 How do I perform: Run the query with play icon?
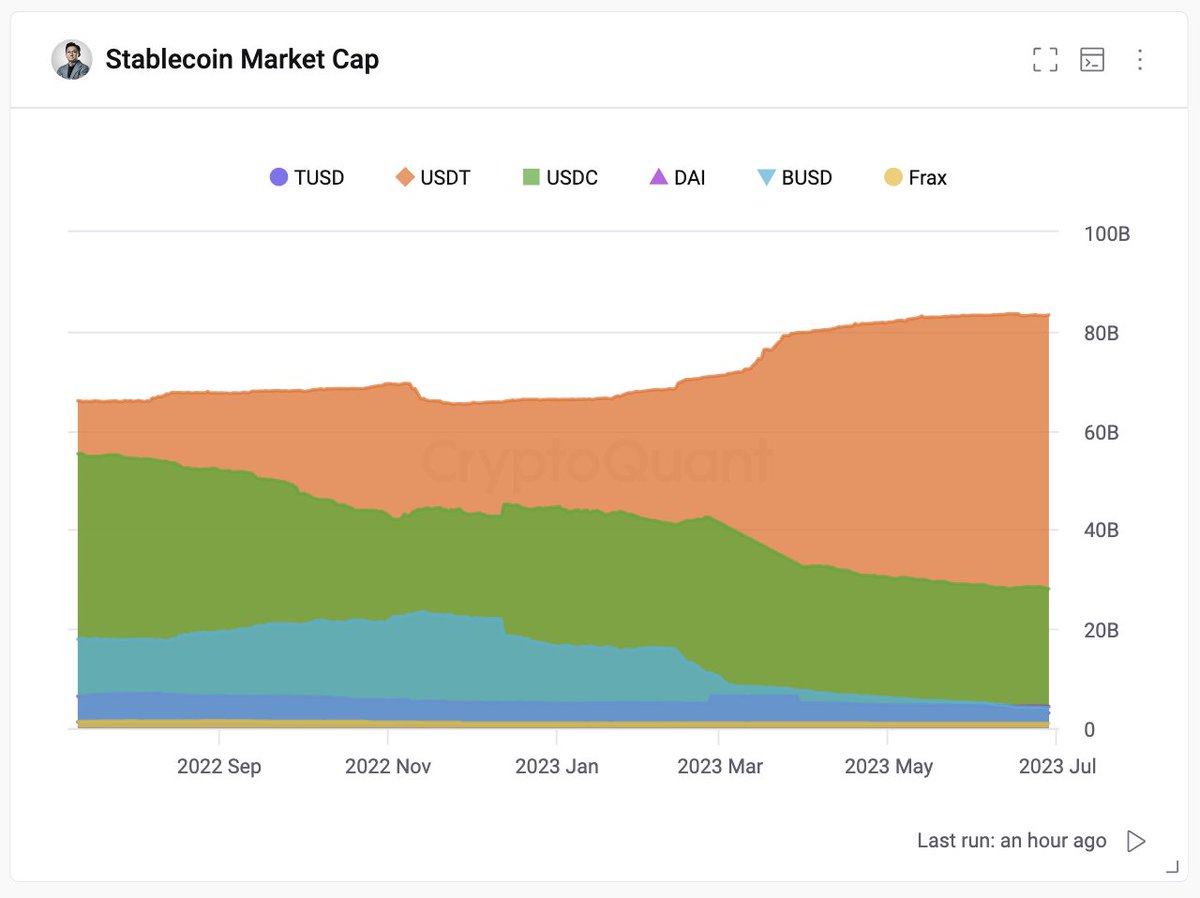point(1136,841)
